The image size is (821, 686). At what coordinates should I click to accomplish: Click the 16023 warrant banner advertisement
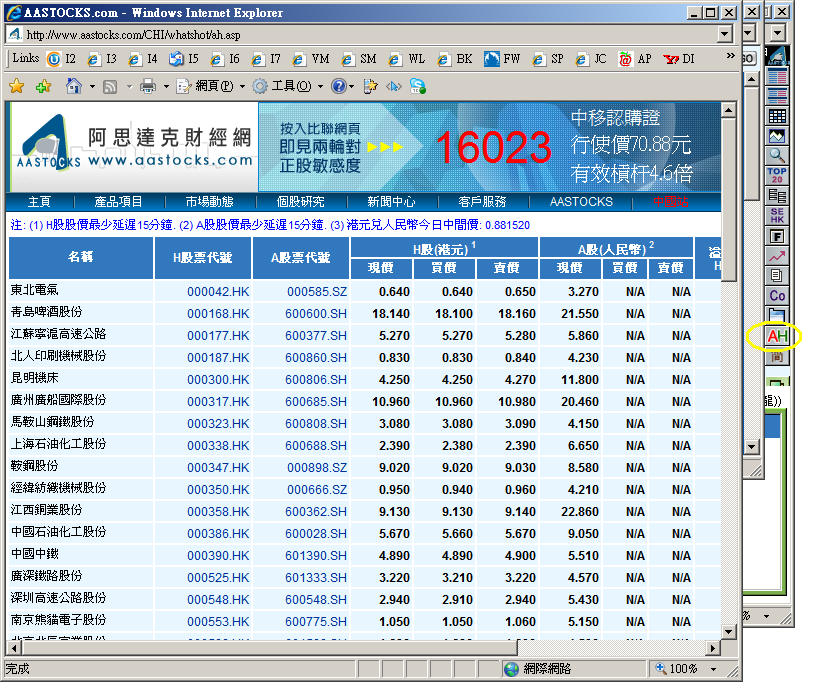[490, 147]
